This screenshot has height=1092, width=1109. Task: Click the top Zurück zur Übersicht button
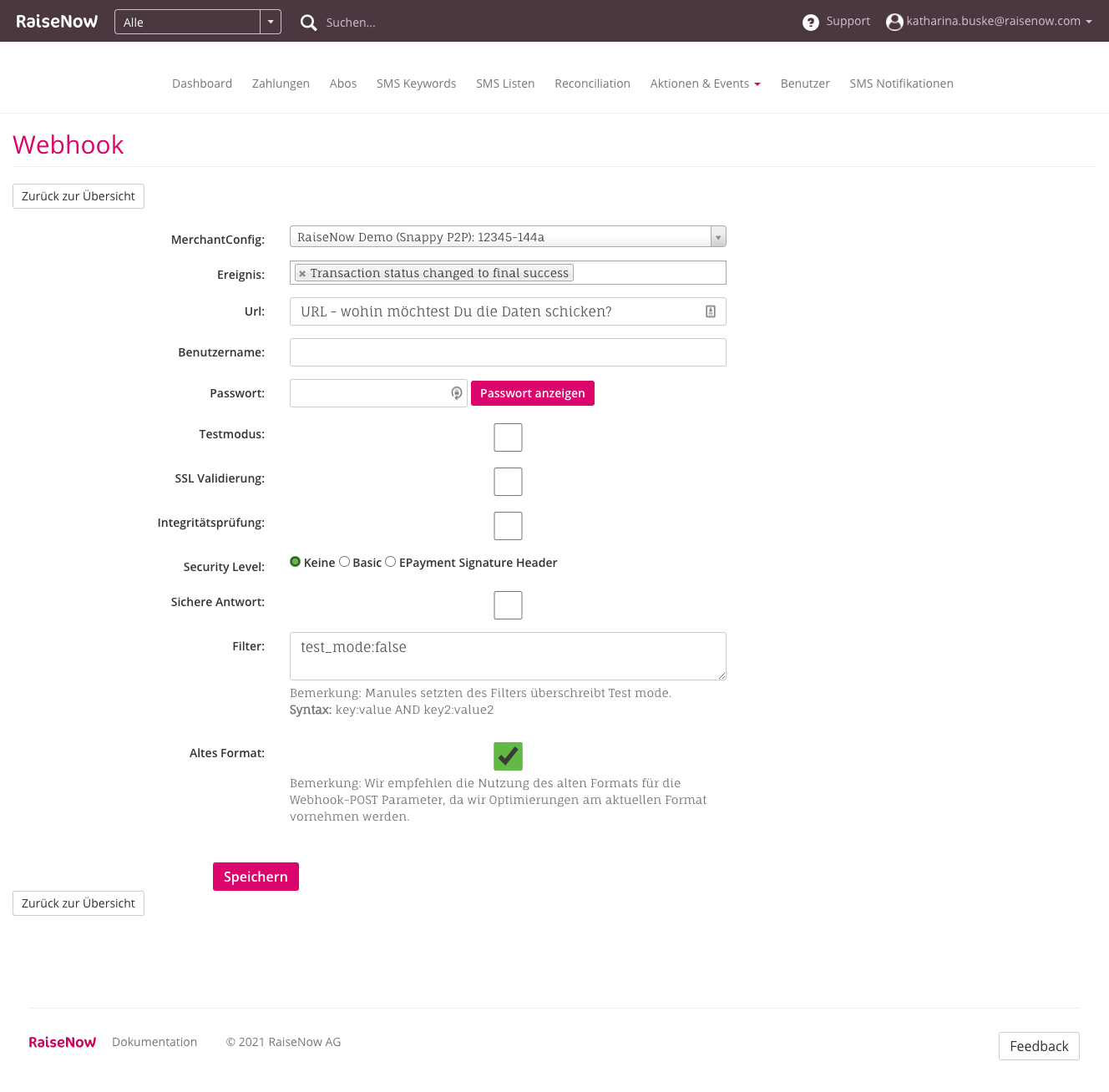pos(78,196)
